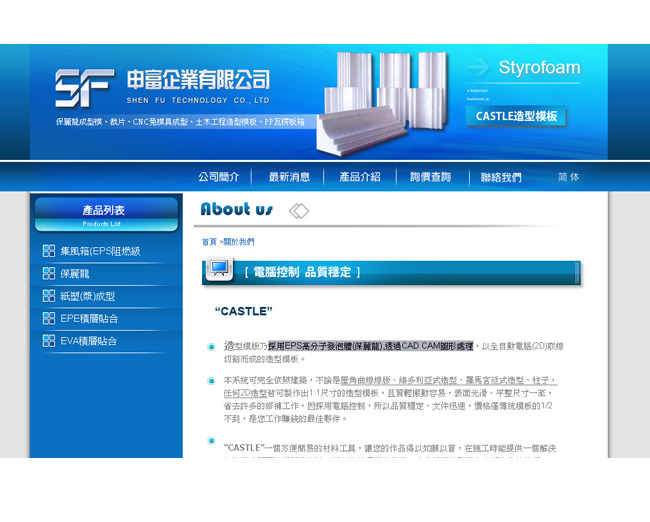Open EPE積層貼合 product category
This screenshot has height=522, width=650.
pyautogui.click(x=89, y=318)
